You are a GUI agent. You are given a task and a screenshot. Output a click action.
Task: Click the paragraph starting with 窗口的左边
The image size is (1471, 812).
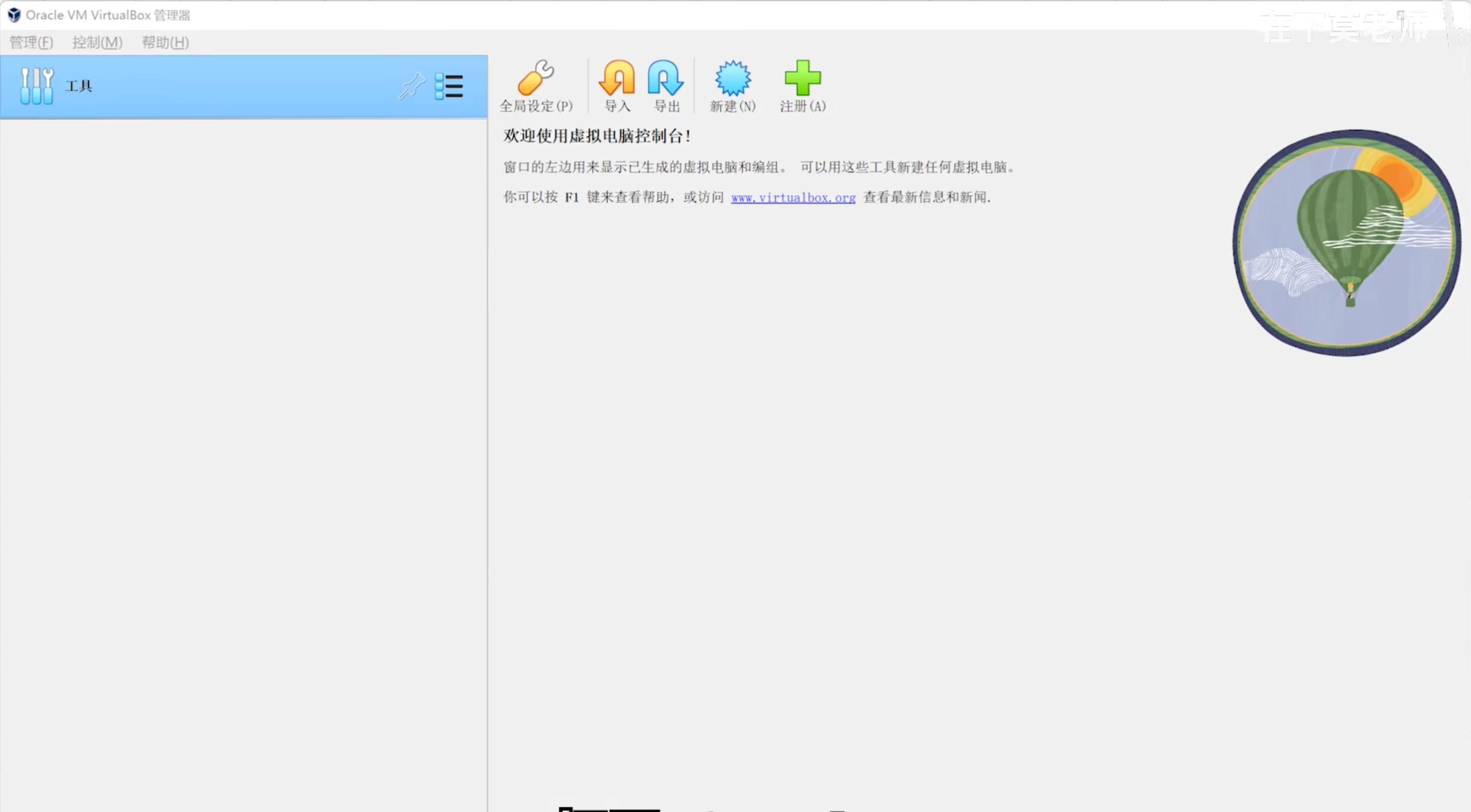758,167
